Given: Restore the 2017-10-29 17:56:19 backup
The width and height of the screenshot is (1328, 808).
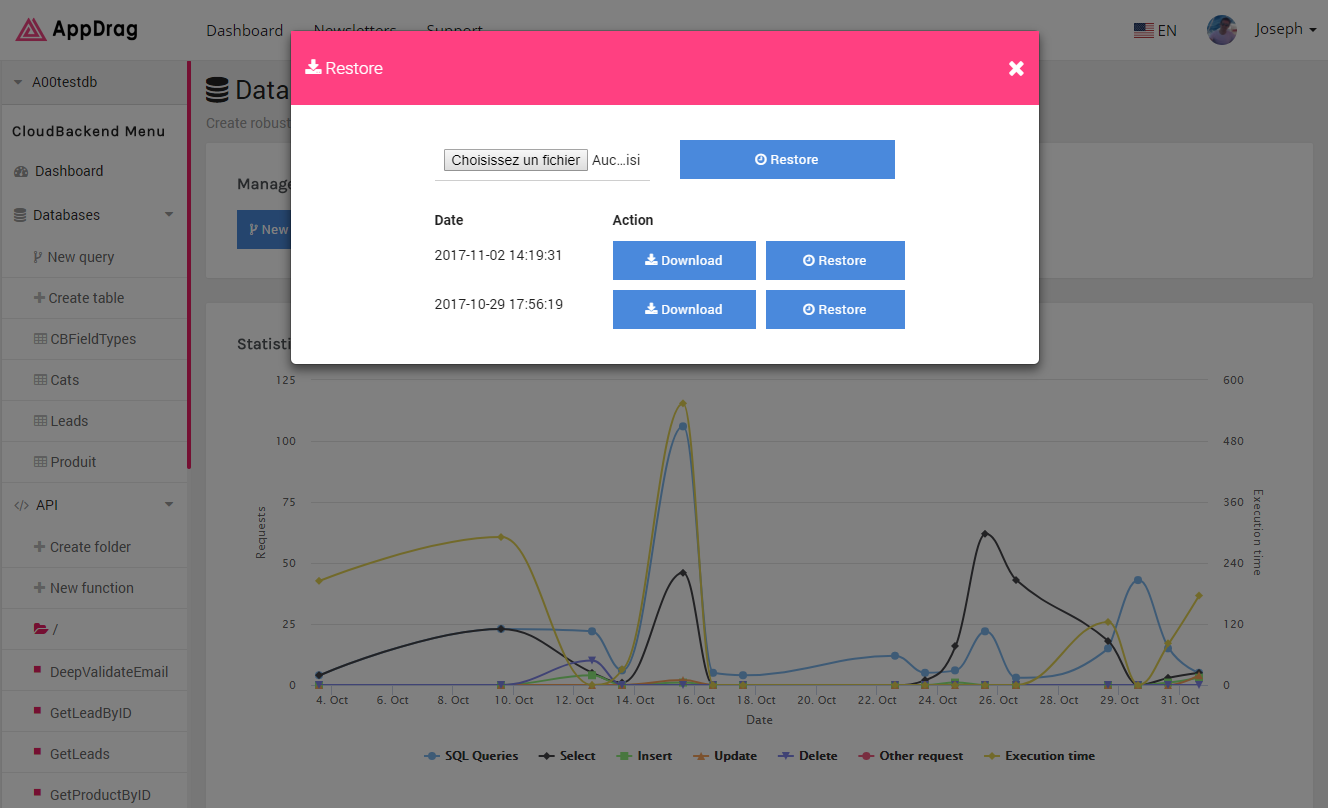Looking at the screenshot, I should tap(835, 309).
